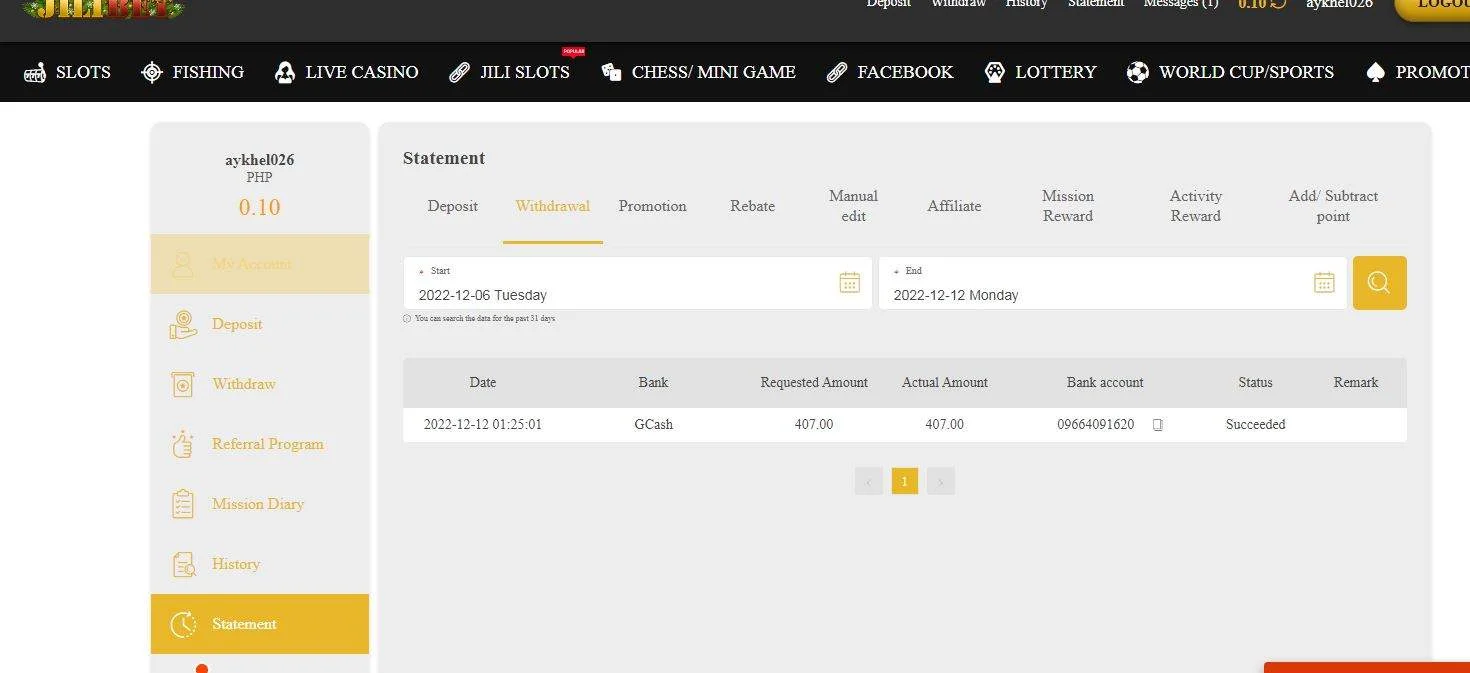The width and height of the screenshot is (1470, 673).
Task: Click the clock icon beside Statement
Action: point(183,624)
